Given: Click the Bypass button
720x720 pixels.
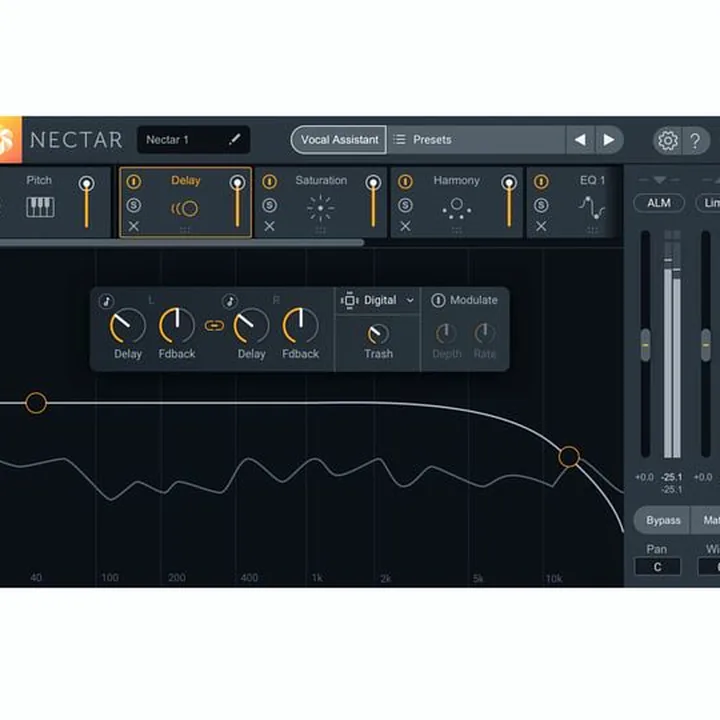Looking at the screenshot, I should [x=663, y=520].
